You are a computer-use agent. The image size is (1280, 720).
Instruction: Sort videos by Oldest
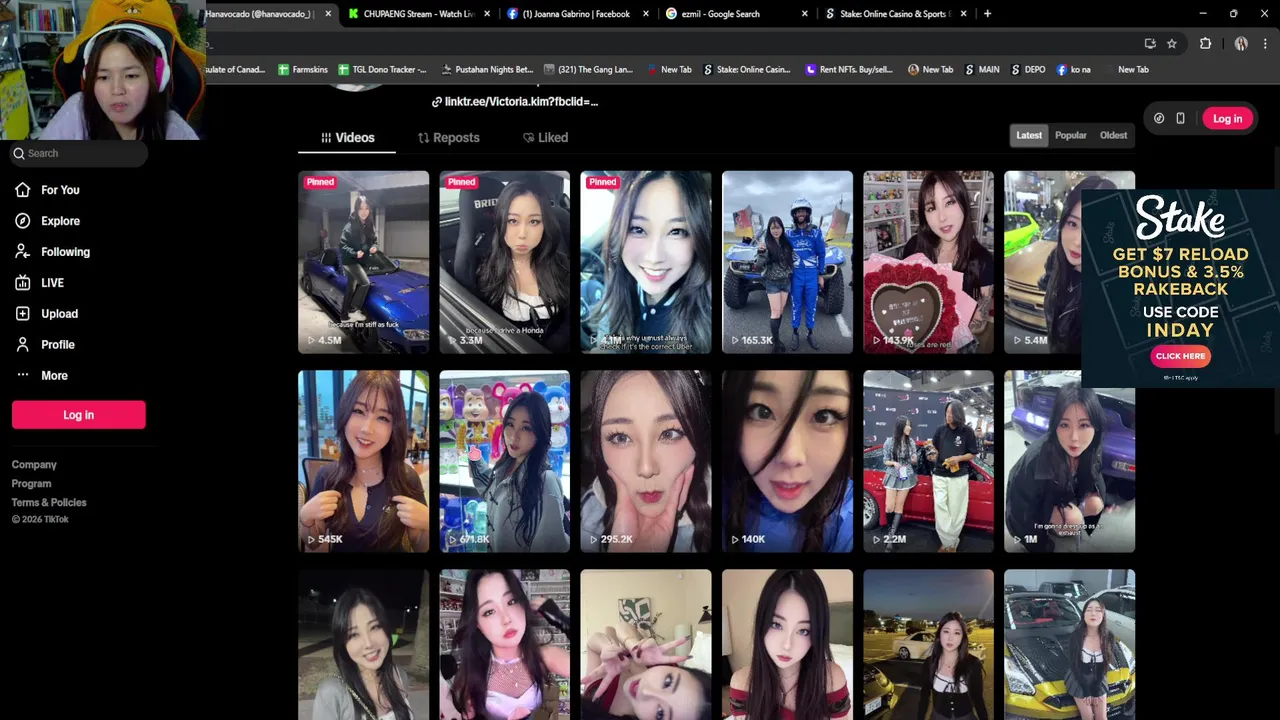(1113, 135)
